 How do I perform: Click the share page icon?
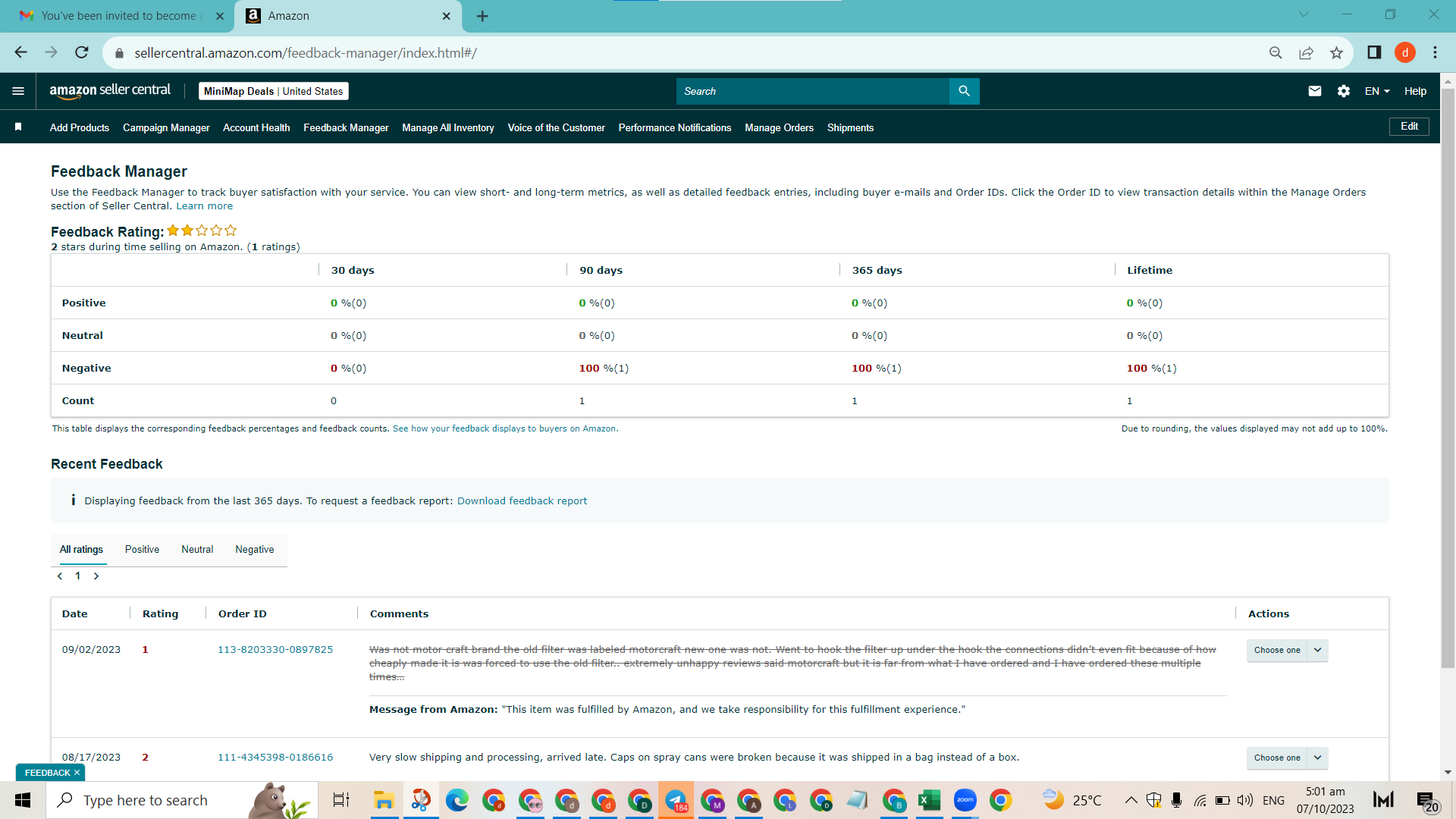pos(1306,52)
